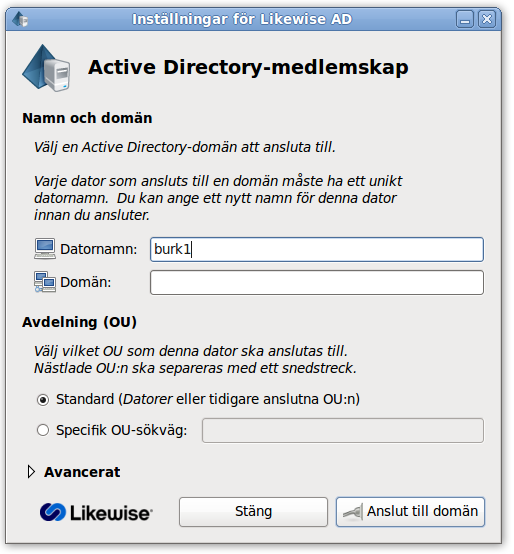Select the Specifik OU-sökväg radio button

click(43, 430)
